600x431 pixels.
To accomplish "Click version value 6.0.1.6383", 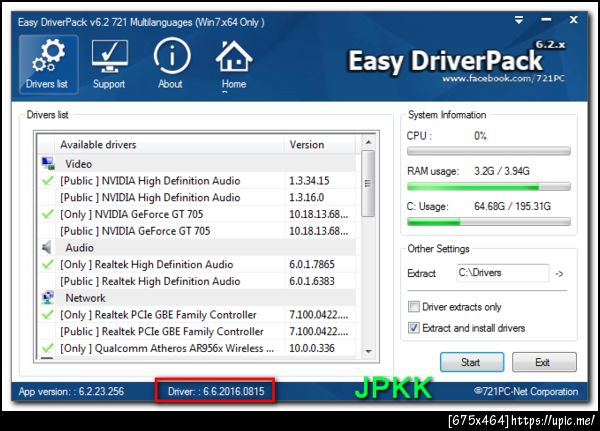I will 311,281.
